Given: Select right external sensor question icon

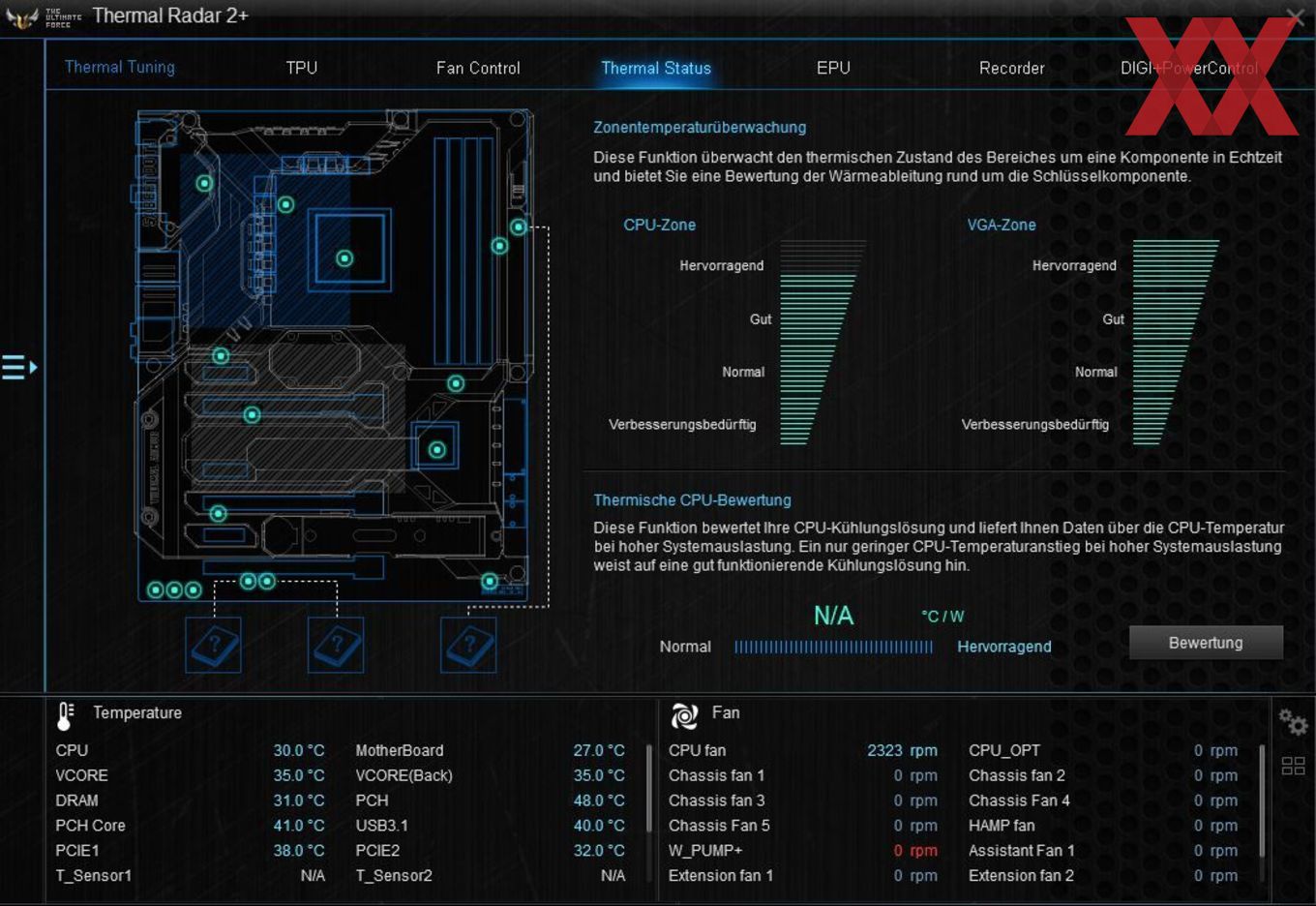Looking at the screenshot, I should coord(468,645).
